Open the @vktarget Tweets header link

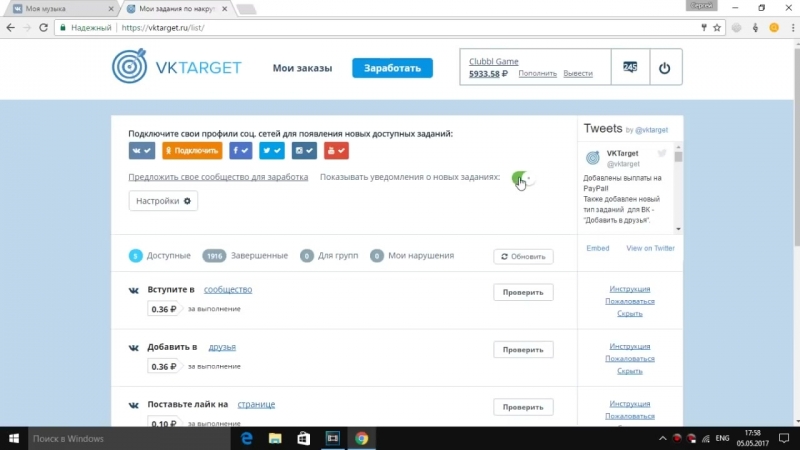652,130
